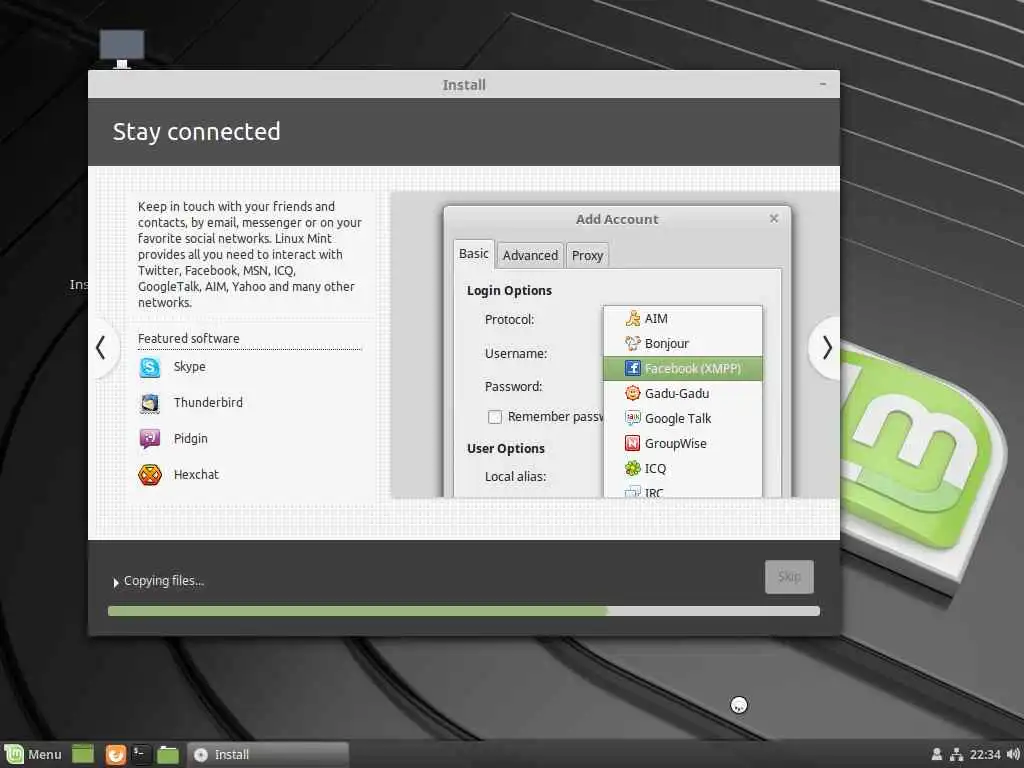
Task: Click the Thunderbird icon in Featured software
Action: (150, 404)
